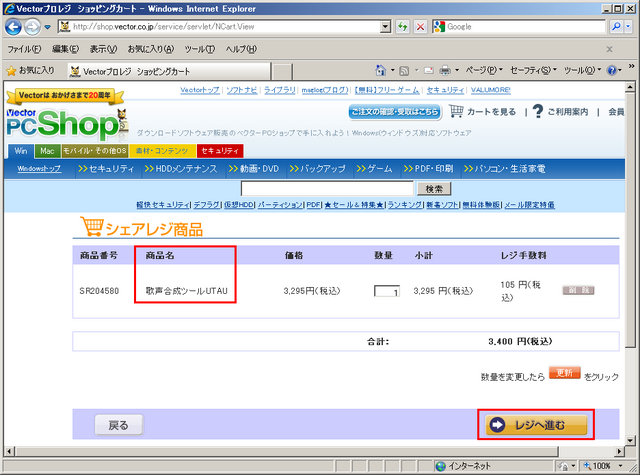Viewport: 640px width, 475px height.
Task: Open search provider dropdown arrow
Action: pyautogui.click(x=628, y=27)
